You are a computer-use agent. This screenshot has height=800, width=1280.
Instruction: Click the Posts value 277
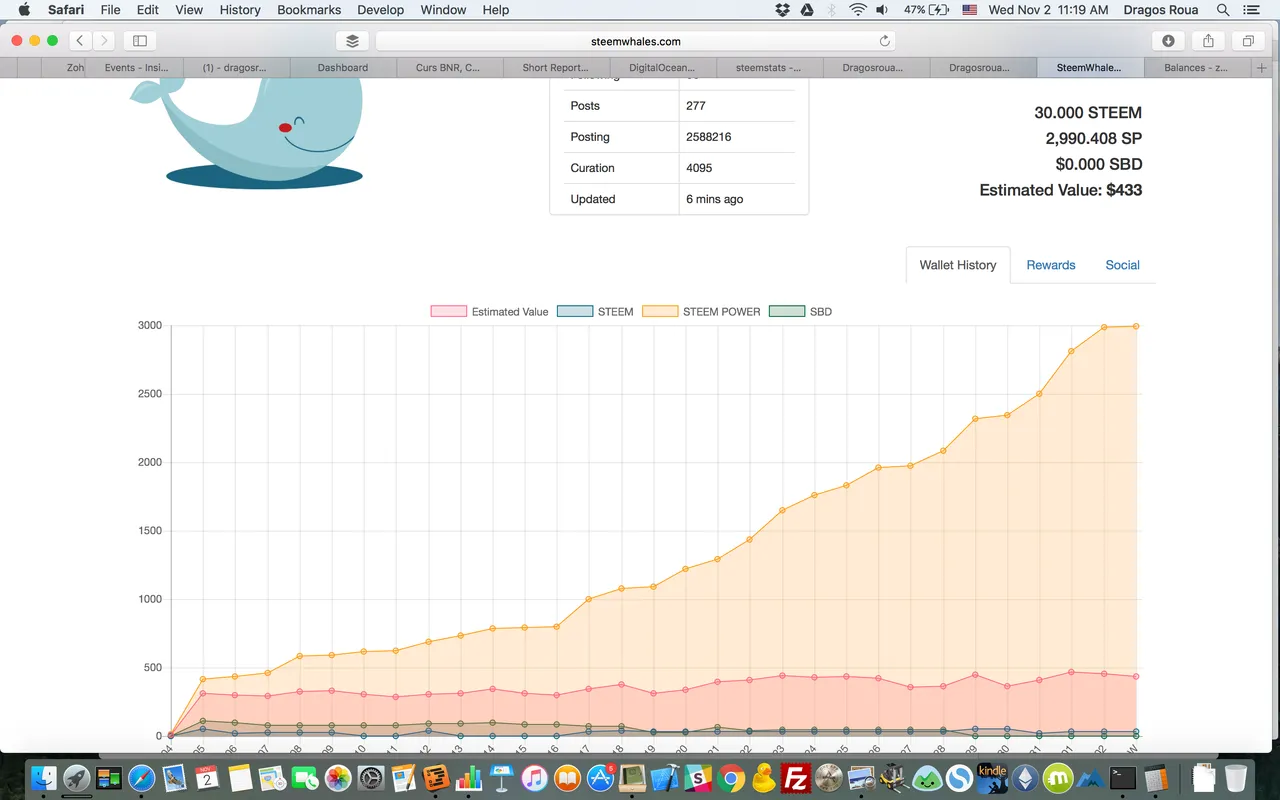click(x=696, y=106)
